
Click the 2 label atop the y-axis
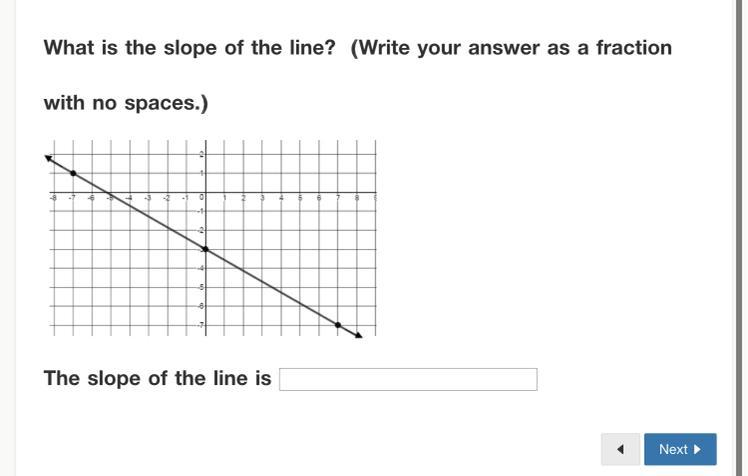click(x=201, y=154)
